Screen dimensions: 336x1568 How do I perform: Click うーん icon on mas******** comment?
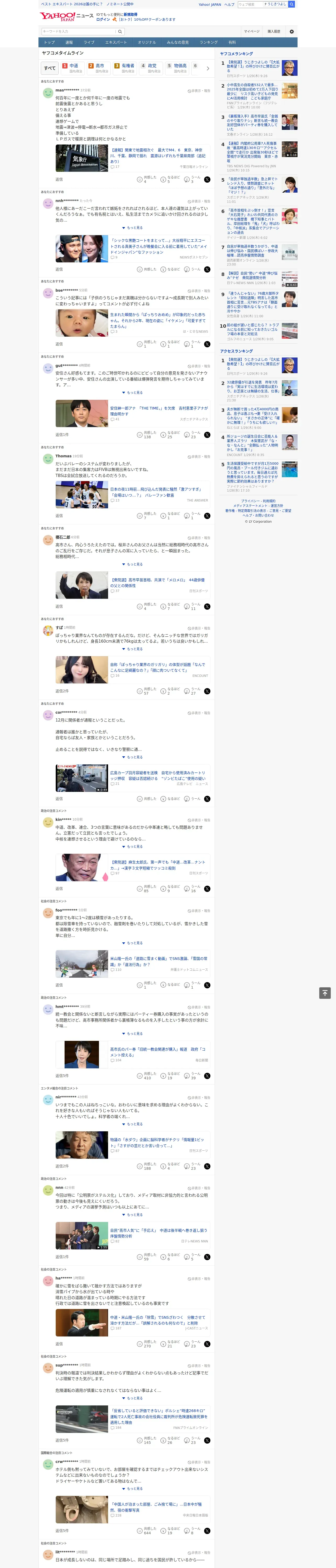(x=187, y=180)
